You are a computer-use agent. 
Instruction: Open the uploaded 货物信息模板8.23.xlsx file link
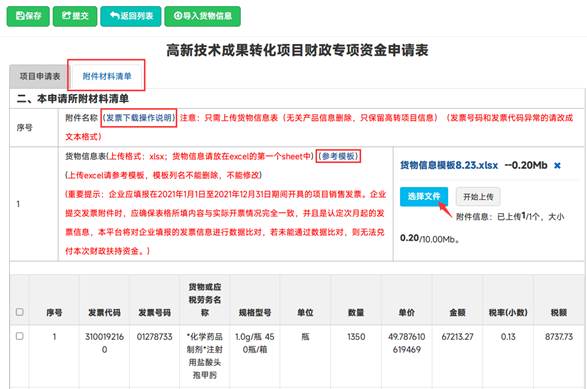(449, 165)
